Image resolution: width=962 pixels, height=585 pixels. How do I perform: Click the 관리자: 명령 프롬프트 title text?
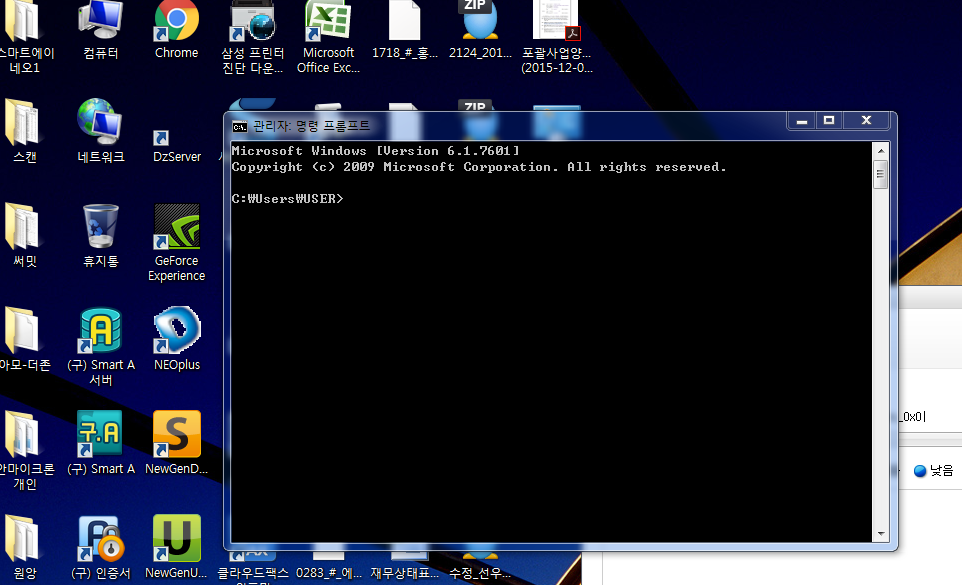click(x=312, y=126)
